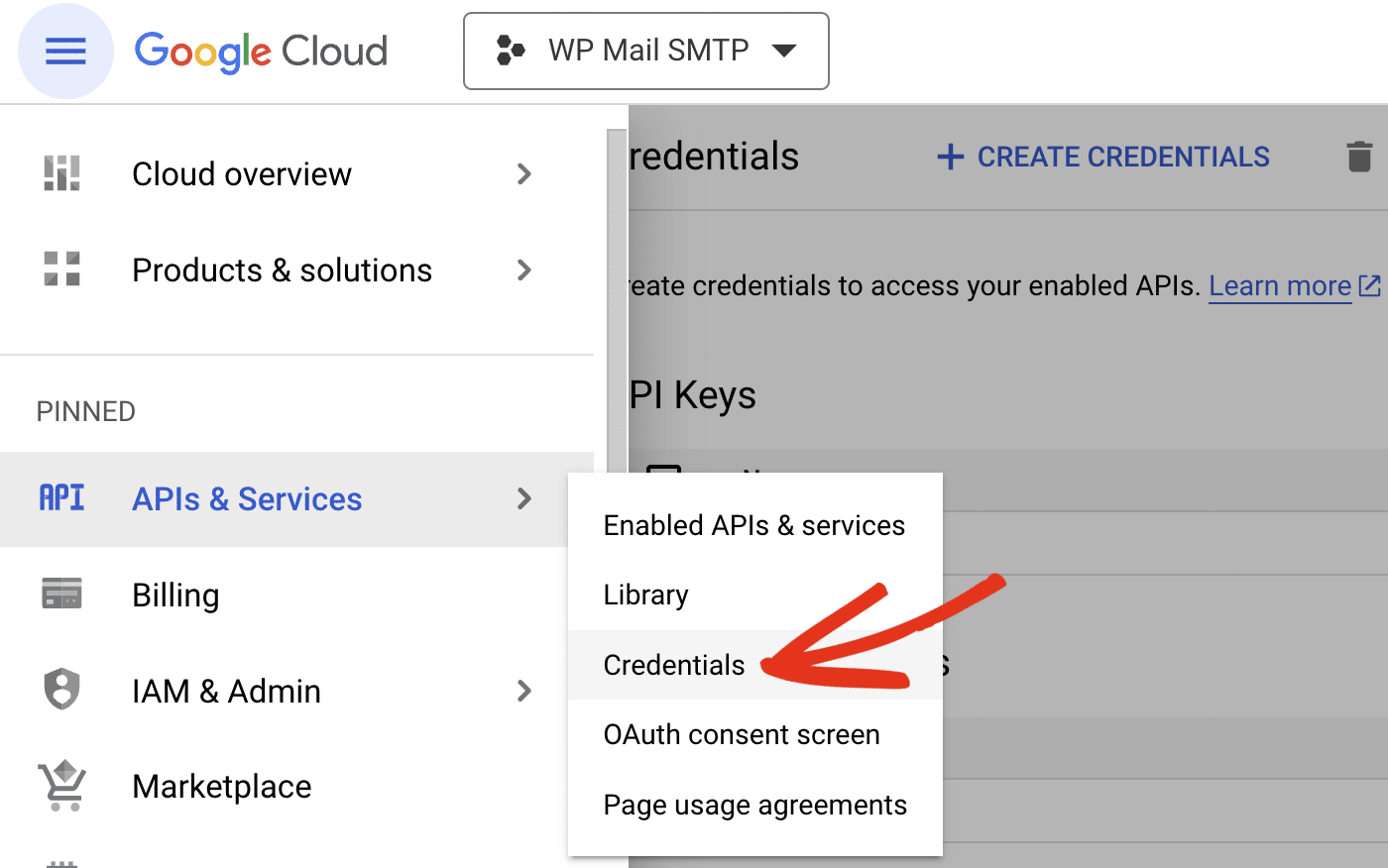Screen dimensions: 1388x868
Task: Select the Cloud overview grid icon
Action: (x=61, y=173)
